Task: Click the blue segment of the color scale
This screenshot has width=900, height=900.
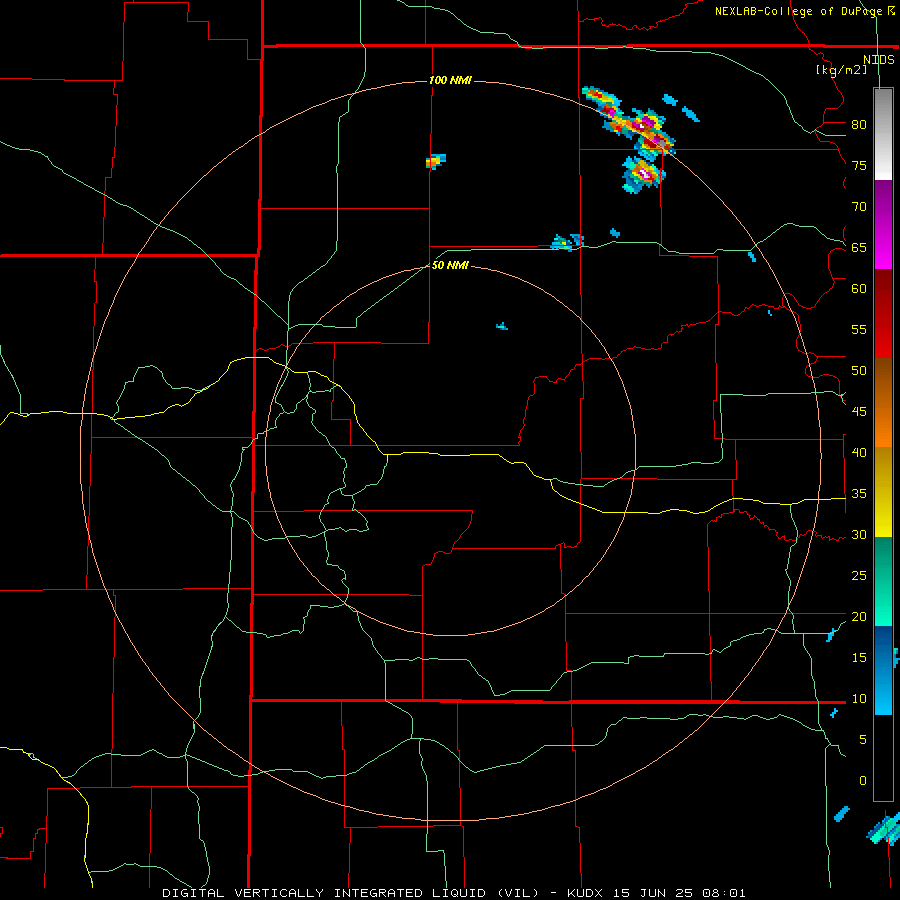Action: tap(883, 670)
